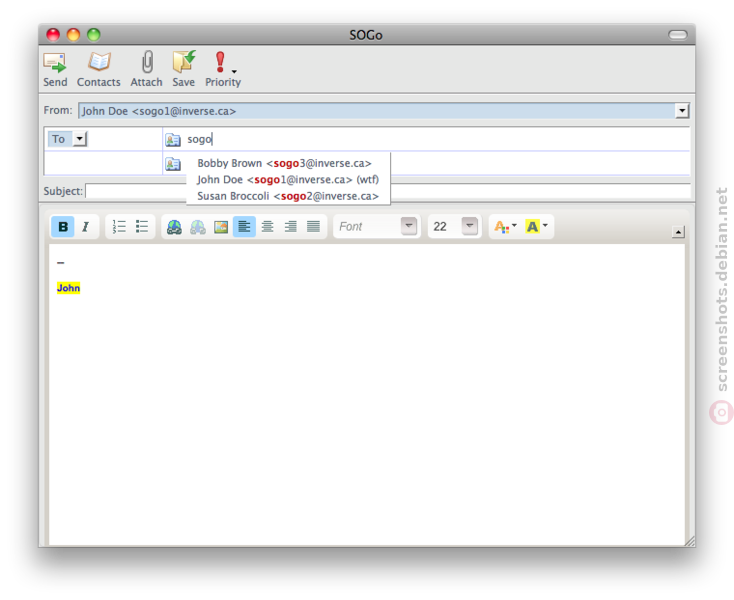
Task: Click the green zoom window button
Action: [x=94, y=35]
